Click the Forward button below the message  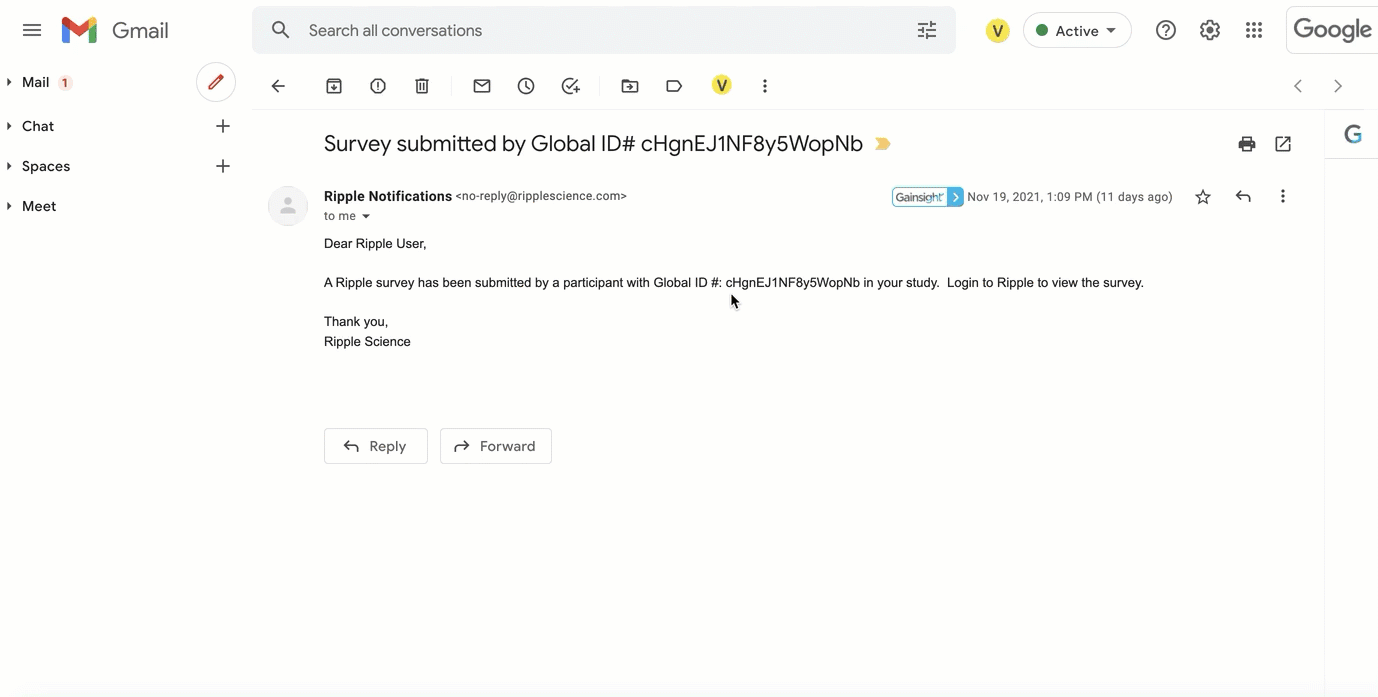[x=496, y=446]
